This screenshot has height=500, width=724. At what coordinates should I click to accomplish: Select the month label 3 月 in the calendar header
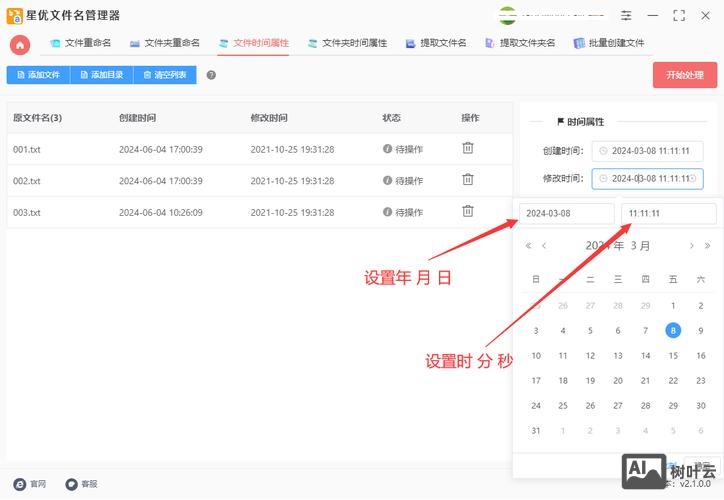[640, 246]
